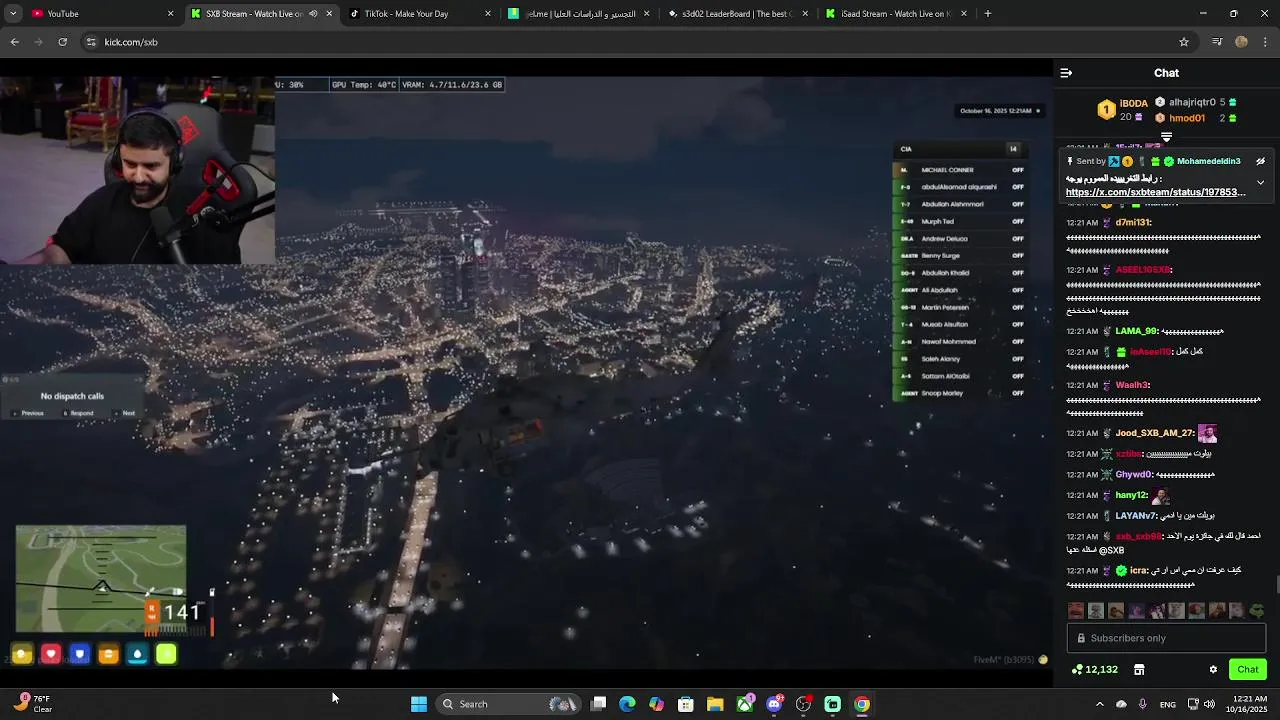Select the green frog emote in the emote row
The height and width of the screenshot is (720, 1280).
point(1257,610)
